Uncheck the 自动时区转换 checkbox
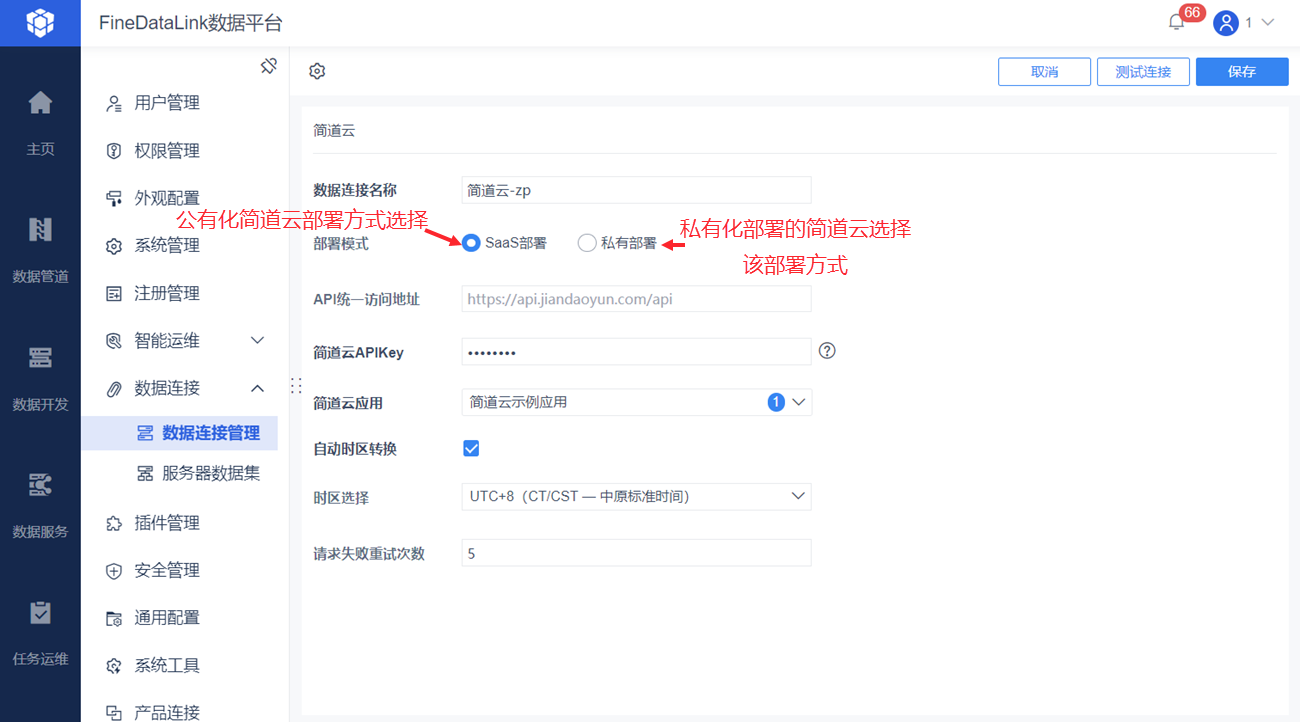Screen dimensions: 1300x722 [471, 448]
